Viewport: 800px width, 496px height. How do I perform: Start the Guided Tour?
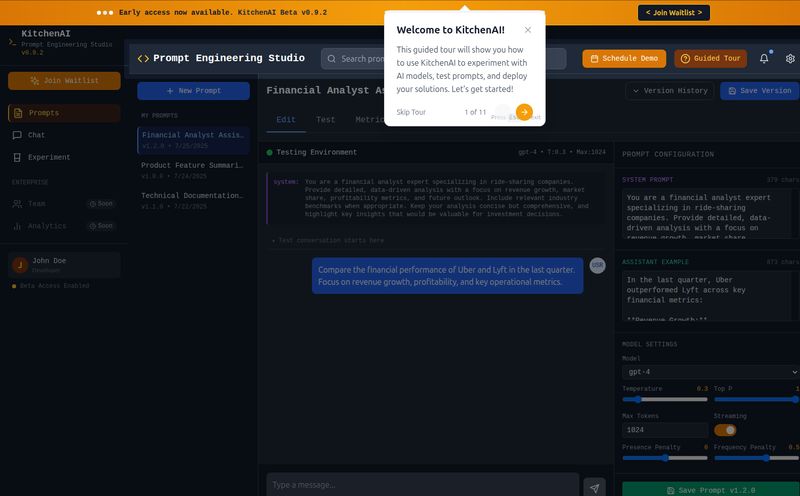click(x=711, y=59)
